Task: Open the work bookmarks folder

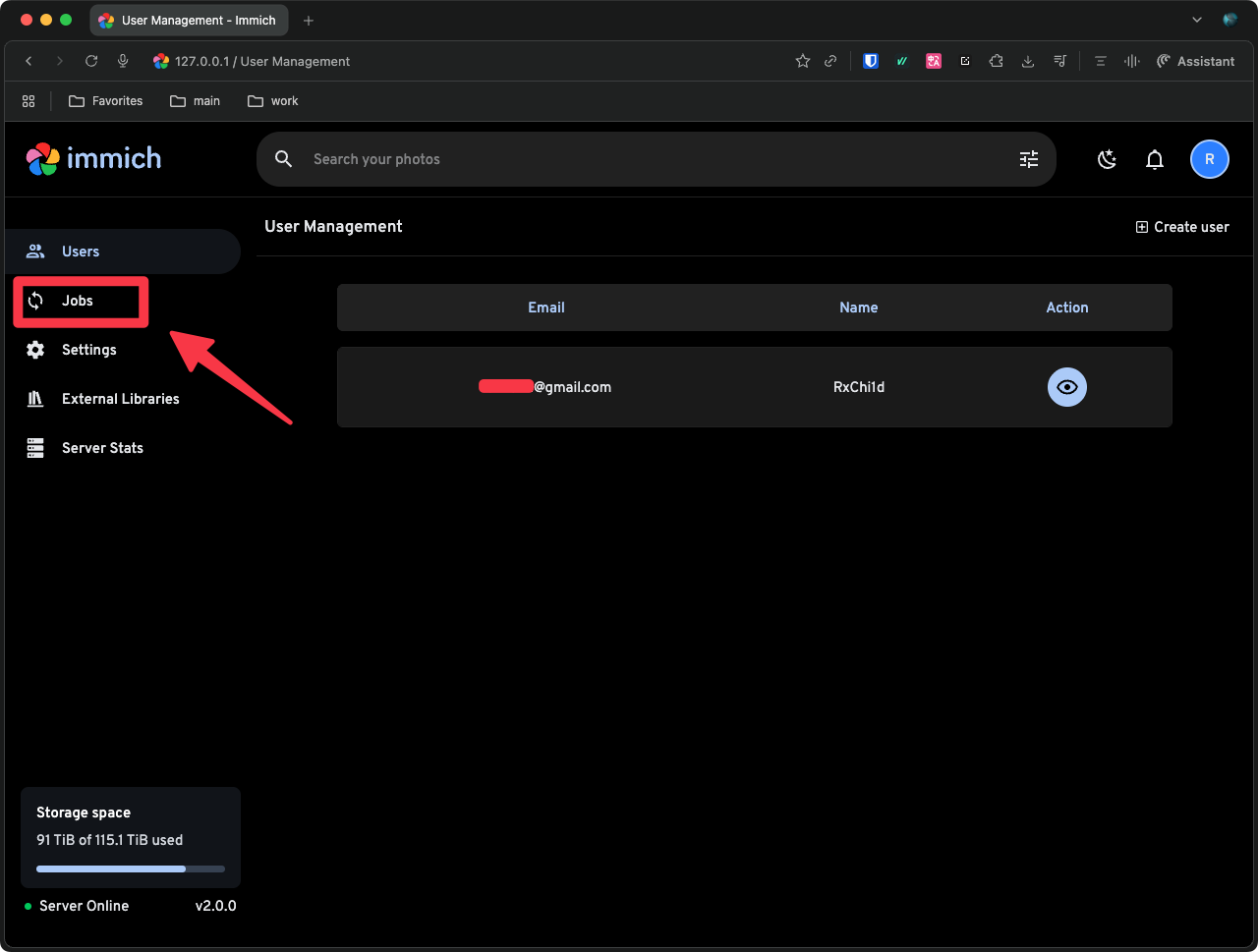Action: 273,101
